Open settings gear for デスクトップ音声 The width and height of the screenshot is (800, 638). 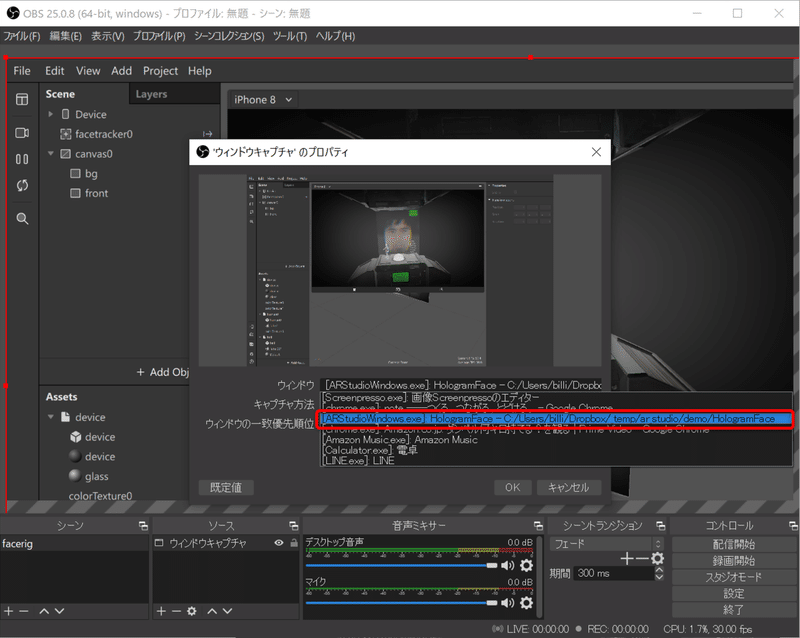[x=527, y=565]
